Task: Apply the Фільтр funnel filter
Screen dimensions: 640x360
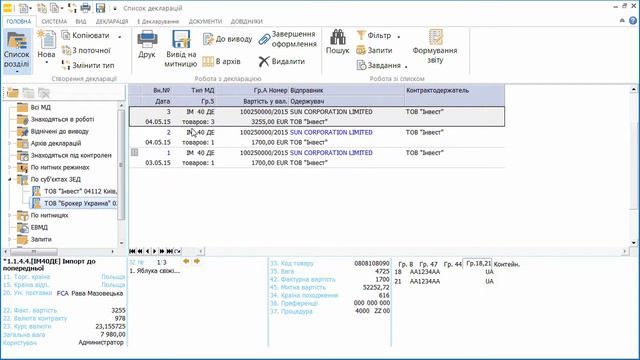Action: (x=374, y=36)
